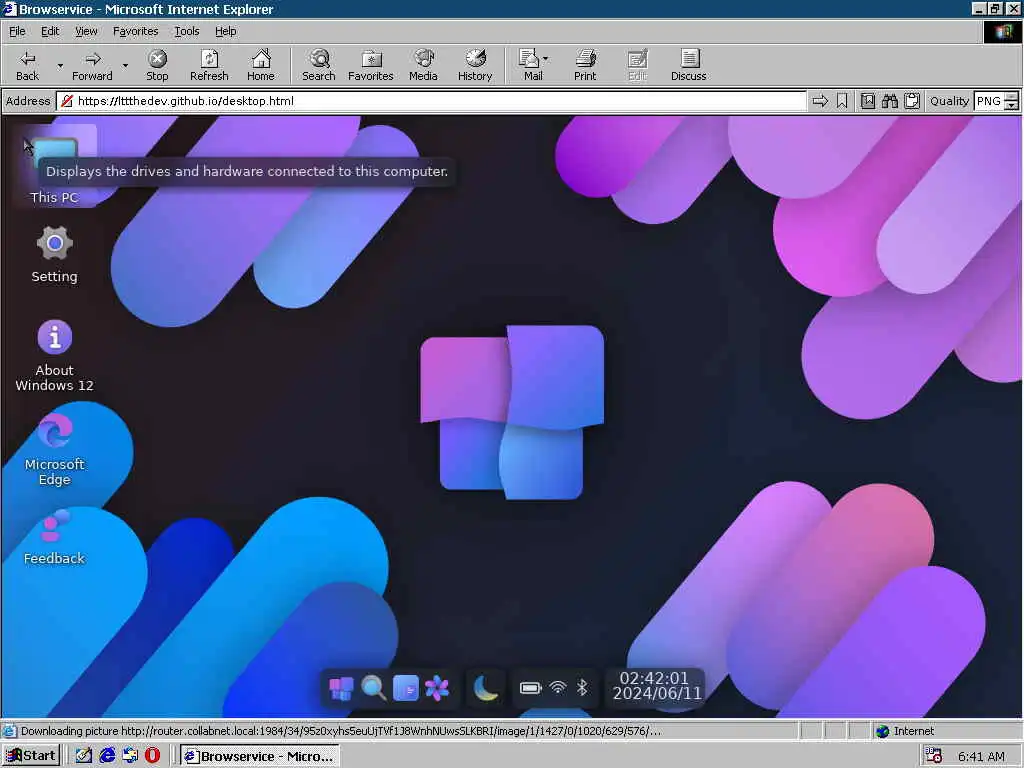Open the View menu
Image resolution: width=1024 pixels, height=768 pixels.
point(86,31)
